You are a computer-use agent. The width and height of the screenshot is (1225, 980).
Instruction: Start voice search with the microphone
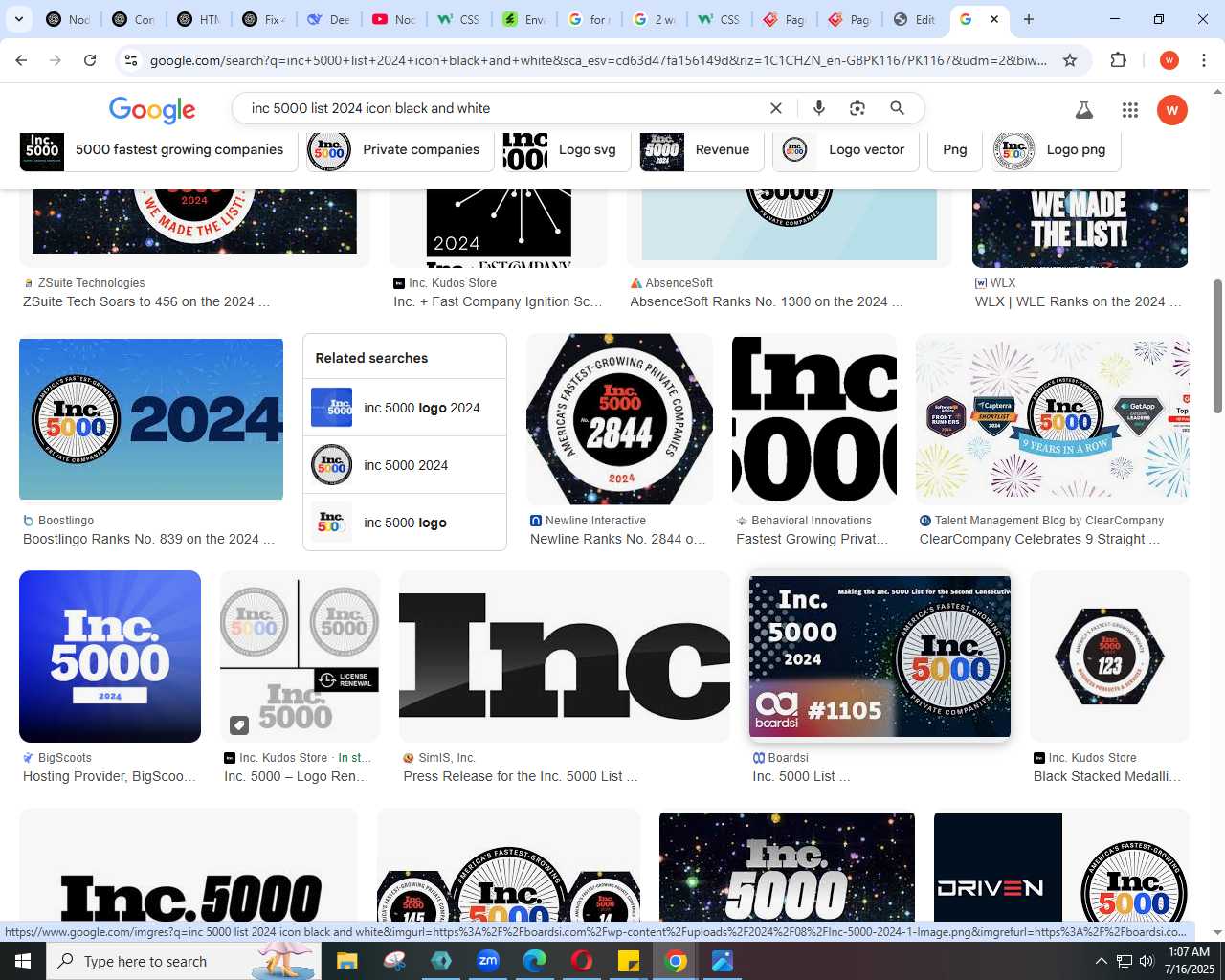pyautogui.click(x=819, y=108)
